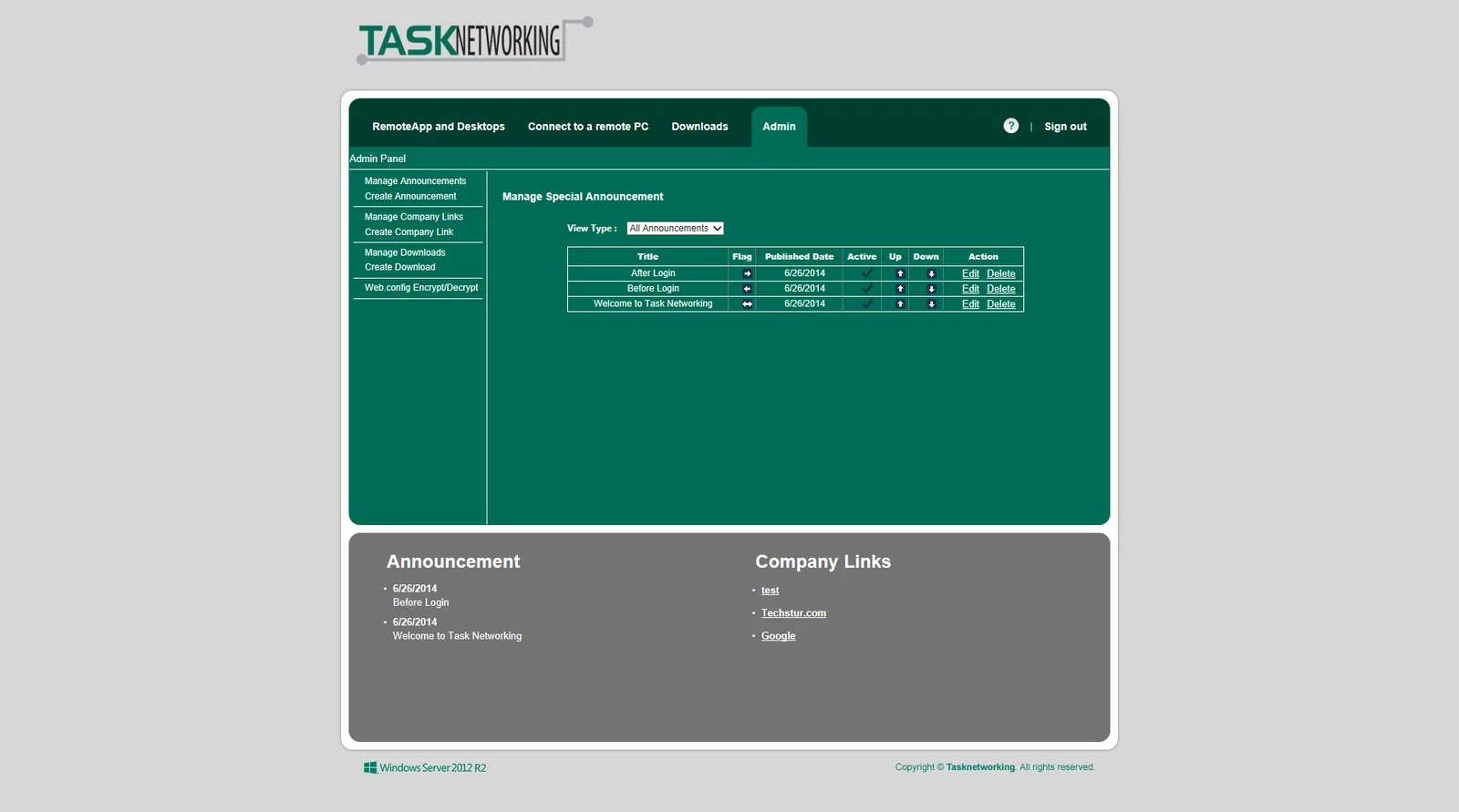1459x812 pixels.
Task: Switch to Connect to a remote PC tab
Action: pyautogui.click(x=588, y=127)
